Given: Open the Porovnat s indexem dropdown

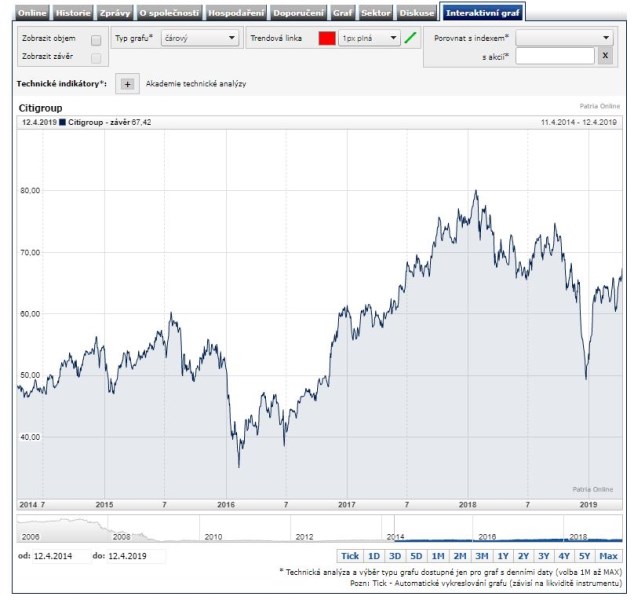Looking at the screenshot, I should coord(564,37).
